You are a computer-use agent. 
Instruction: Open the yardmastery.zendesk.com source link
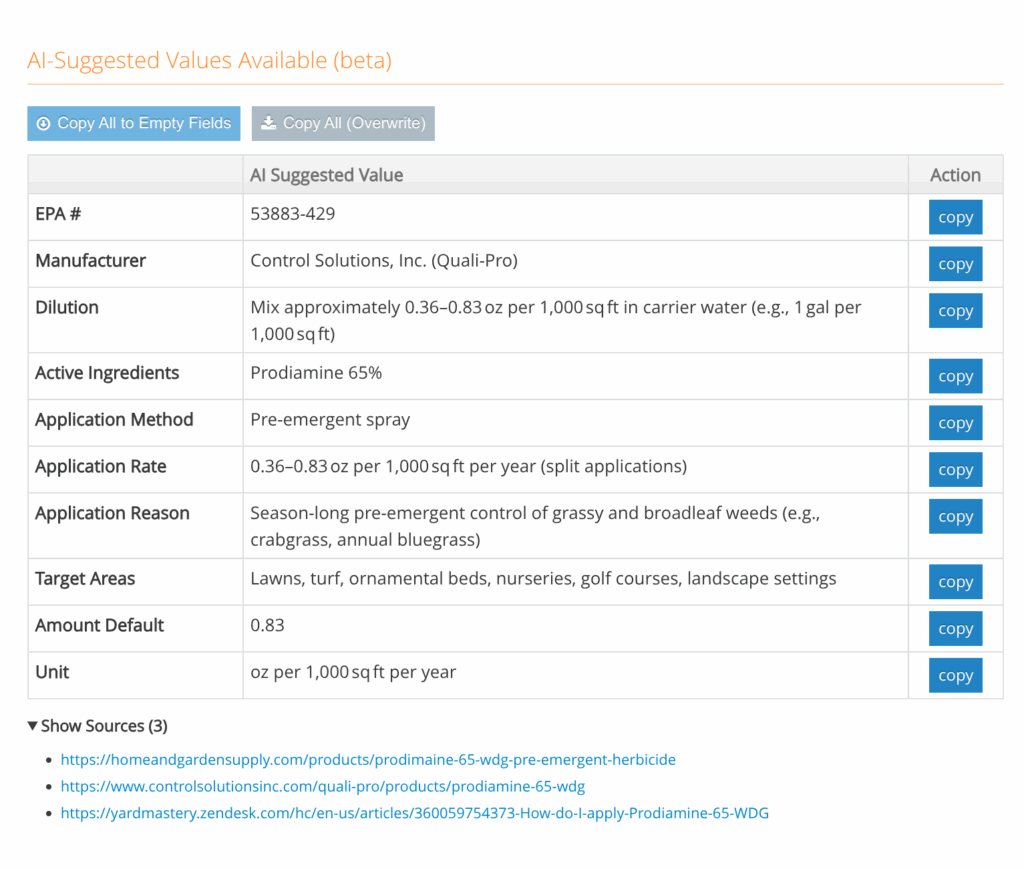[x=414, y=813]
